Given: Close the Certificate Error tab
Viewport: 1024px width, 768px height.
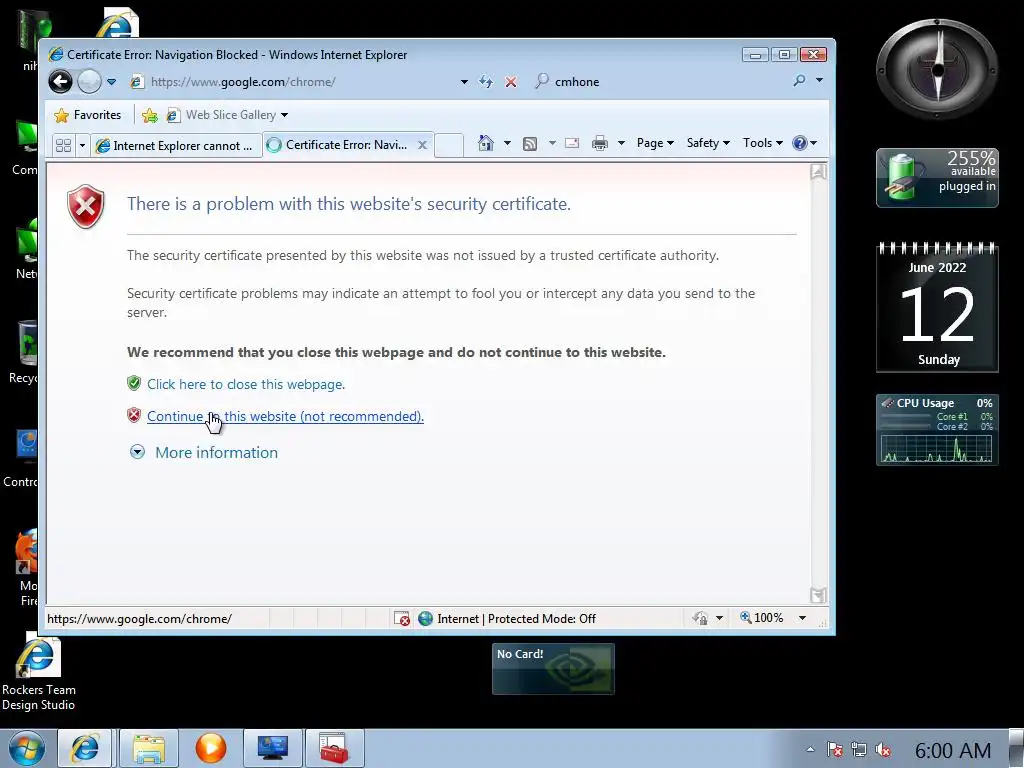Looking at the screenshot, I should [x=423, y=145].
